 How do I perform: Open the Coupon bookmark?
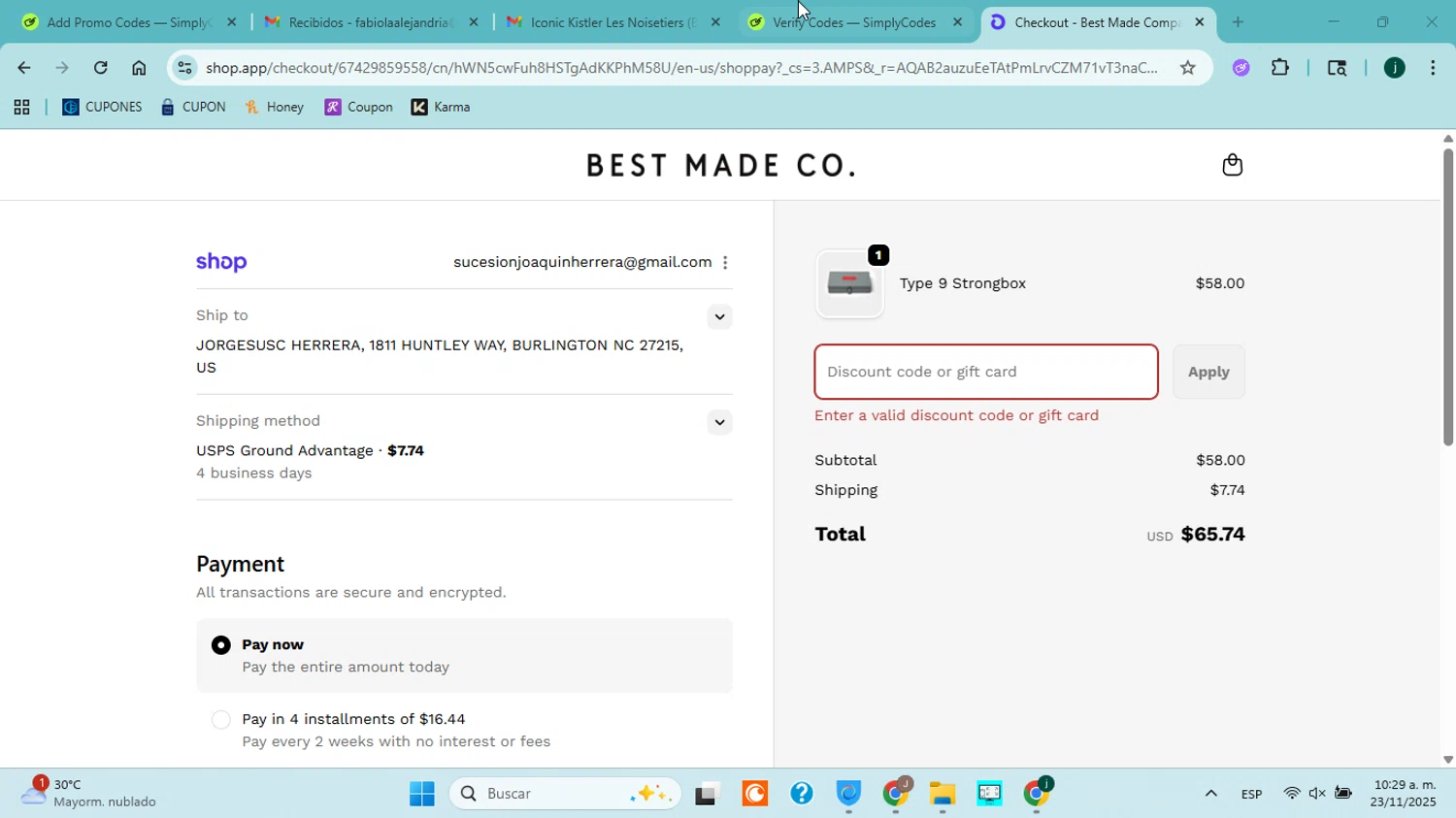pyautogui.click(x=359, y=108)
